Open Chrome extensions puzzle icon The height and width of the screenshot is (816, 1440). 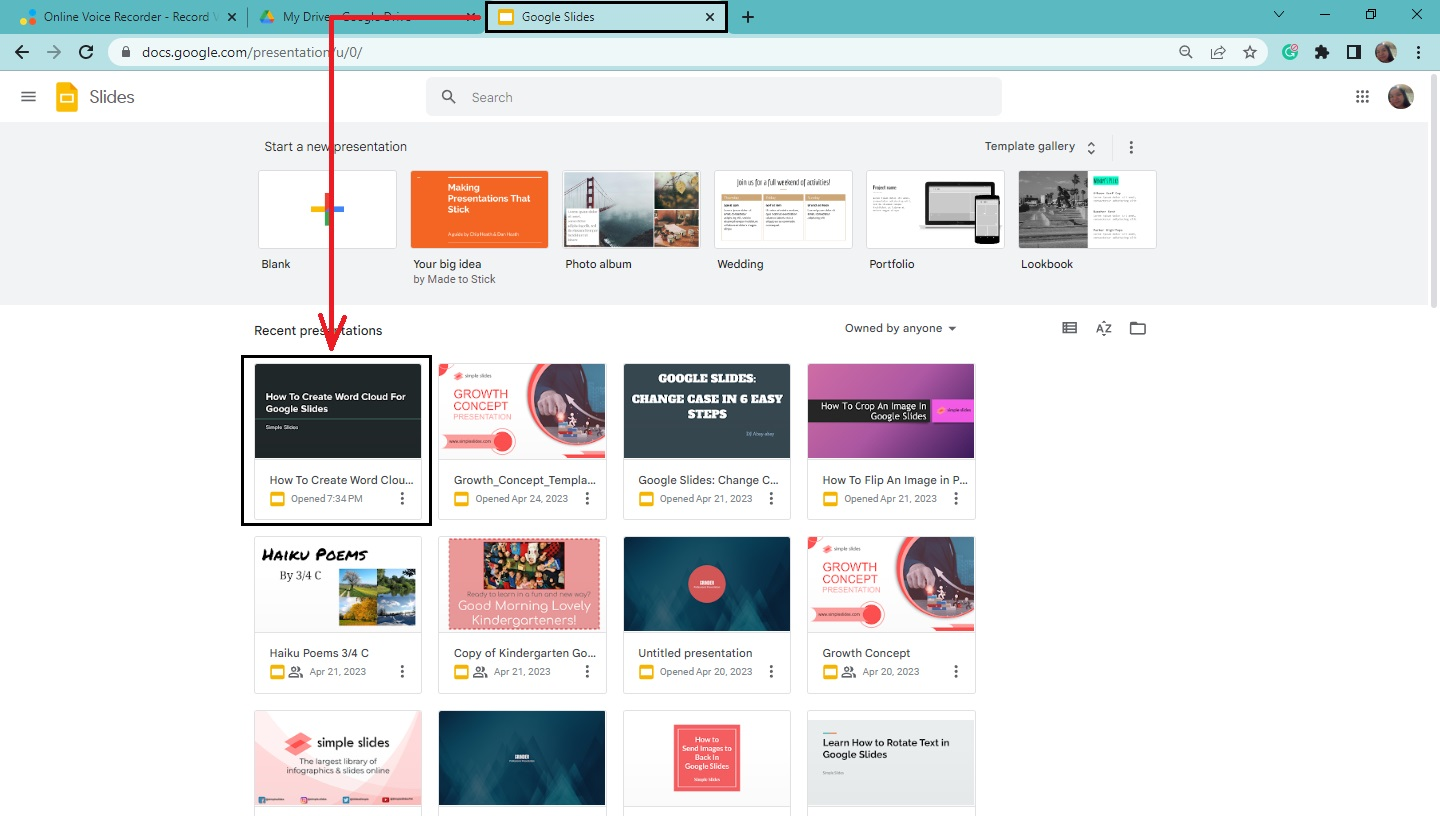coord(1322,52)
